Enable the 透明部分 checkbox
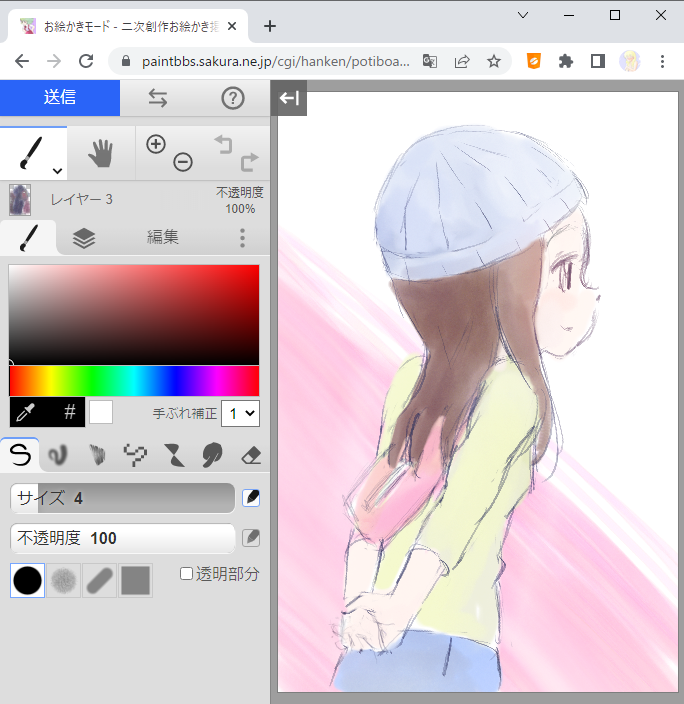 (x=187, y=574)
